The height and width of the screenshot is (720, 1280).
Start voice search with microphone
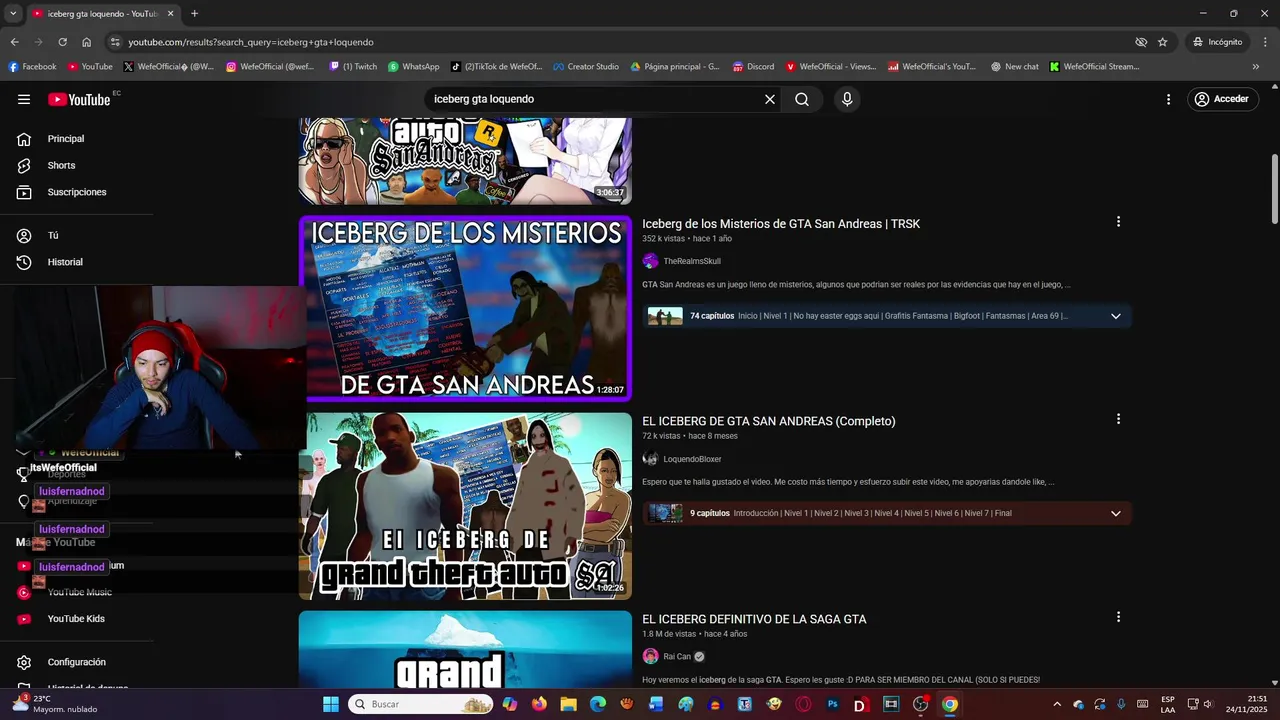847,99
